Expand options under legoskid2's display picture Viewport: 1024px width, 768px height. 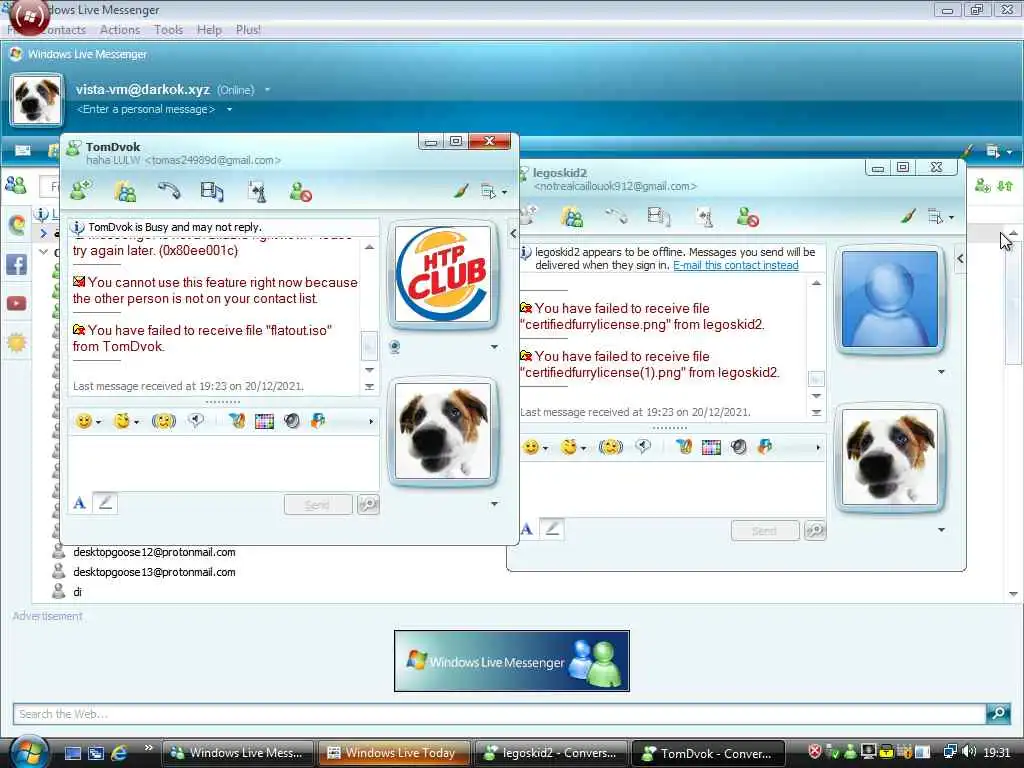(941, 372)
